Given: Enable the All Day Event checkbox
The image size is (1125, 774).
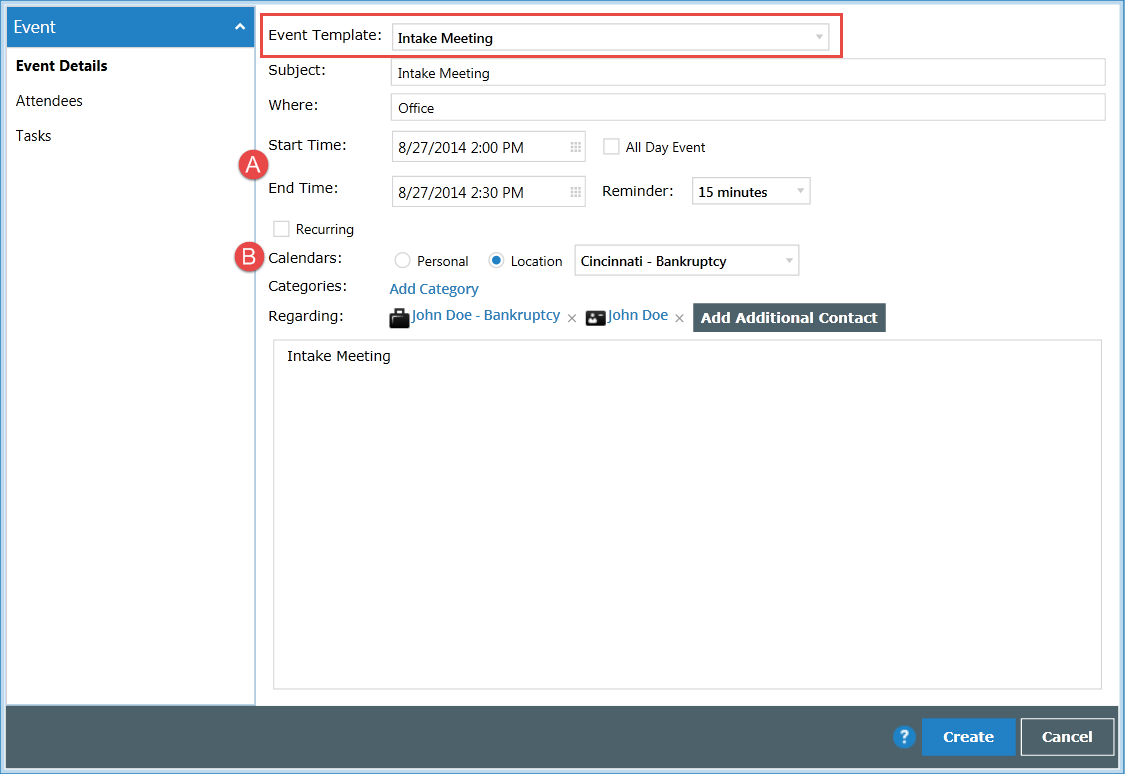Looking at the screenshot, I should 611,147.
